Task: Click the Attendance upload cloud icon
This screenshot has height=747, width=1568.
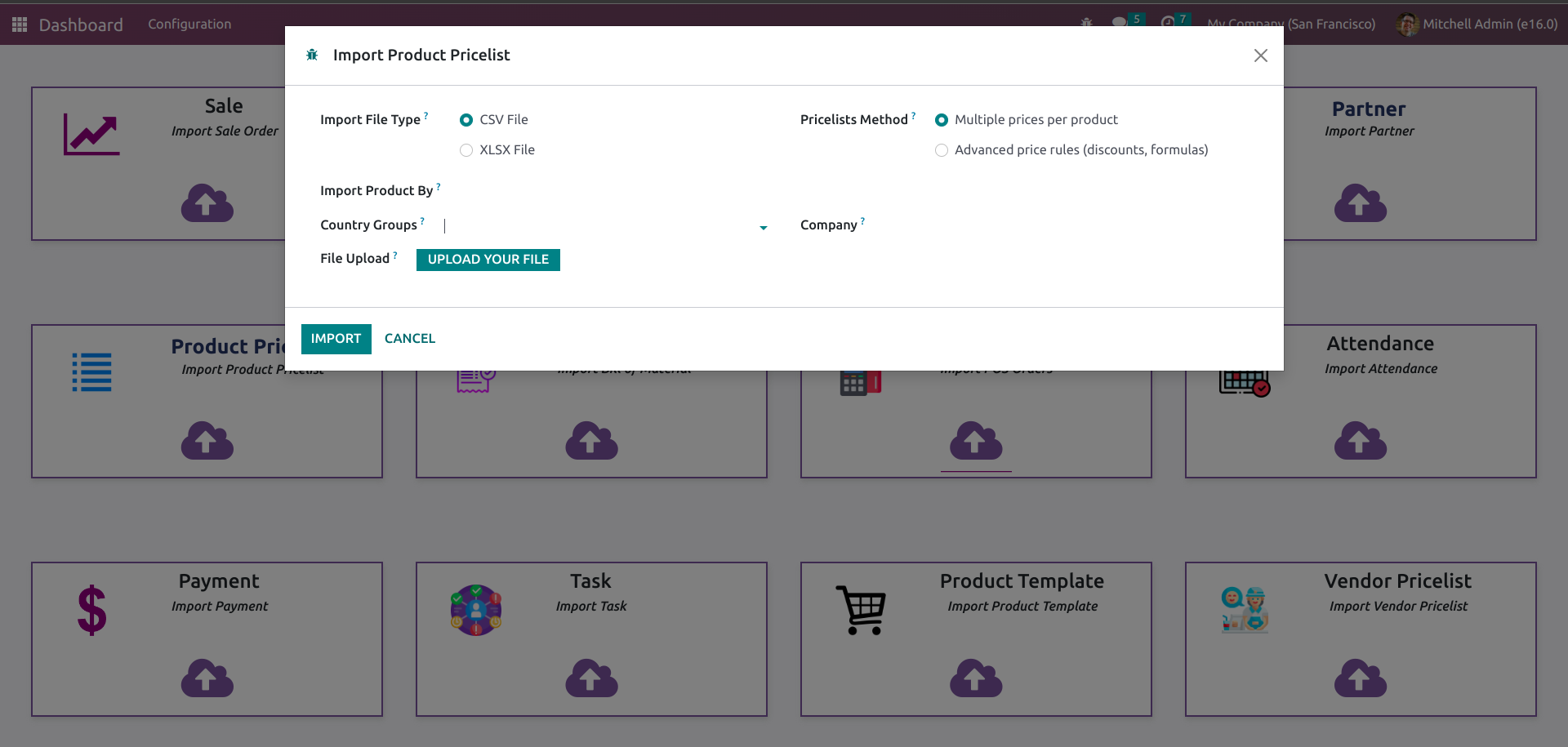Action: coord(1361,440)
